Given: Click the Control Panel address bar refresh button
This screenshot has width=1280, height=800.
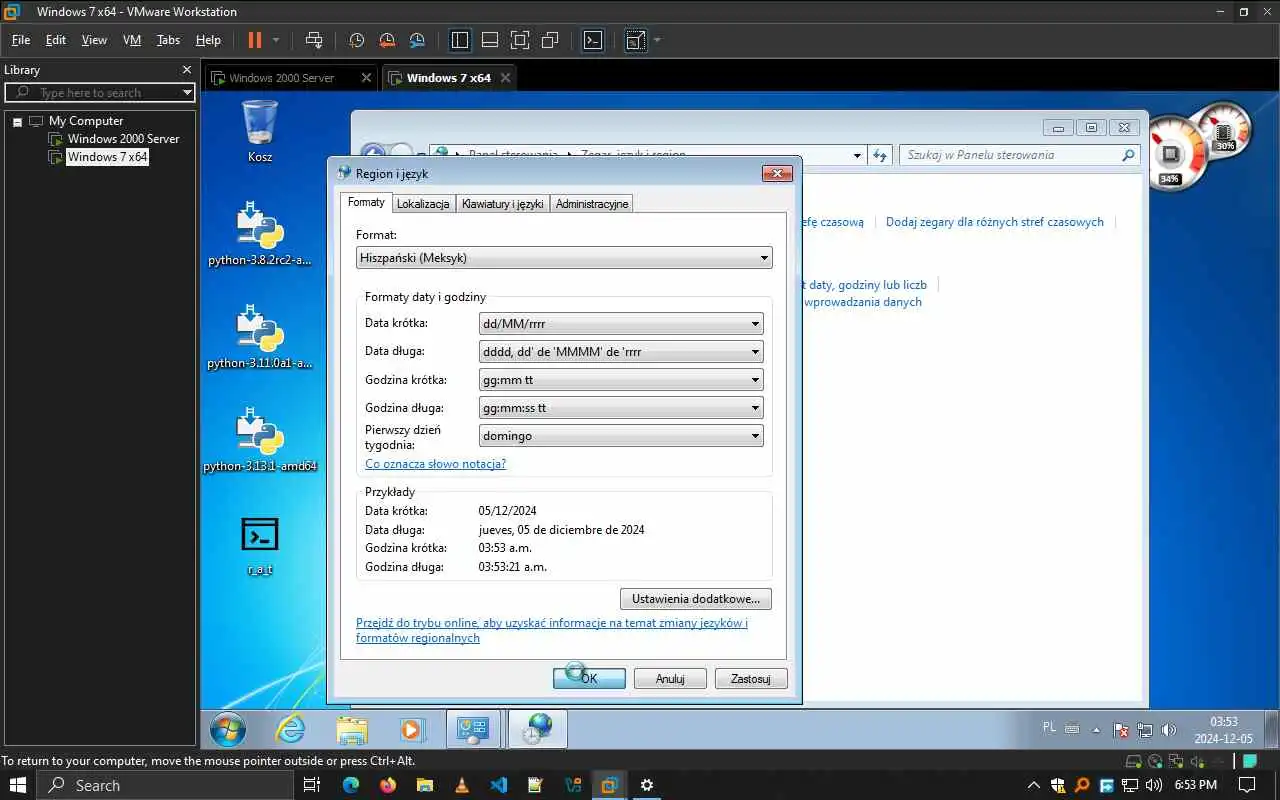Looking at the screenshot, I should (x=880, y=155).
